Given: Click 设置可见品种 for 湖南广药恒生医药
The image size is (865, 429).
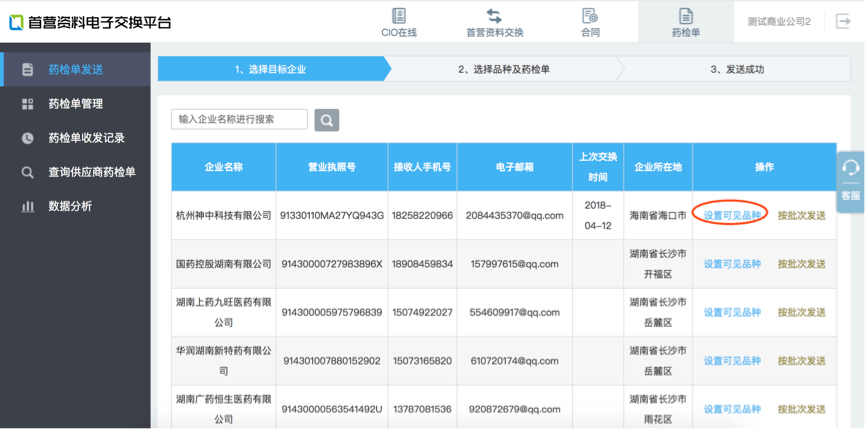Looking at the screenshot, I should click(732, 410).
